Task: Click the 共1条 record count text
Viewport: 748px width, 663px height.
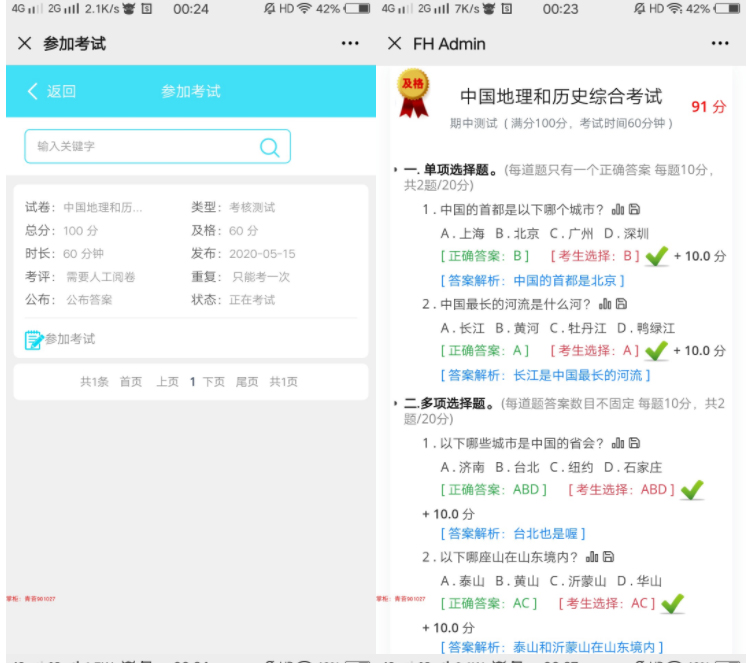Action: [x=94, y=382]
